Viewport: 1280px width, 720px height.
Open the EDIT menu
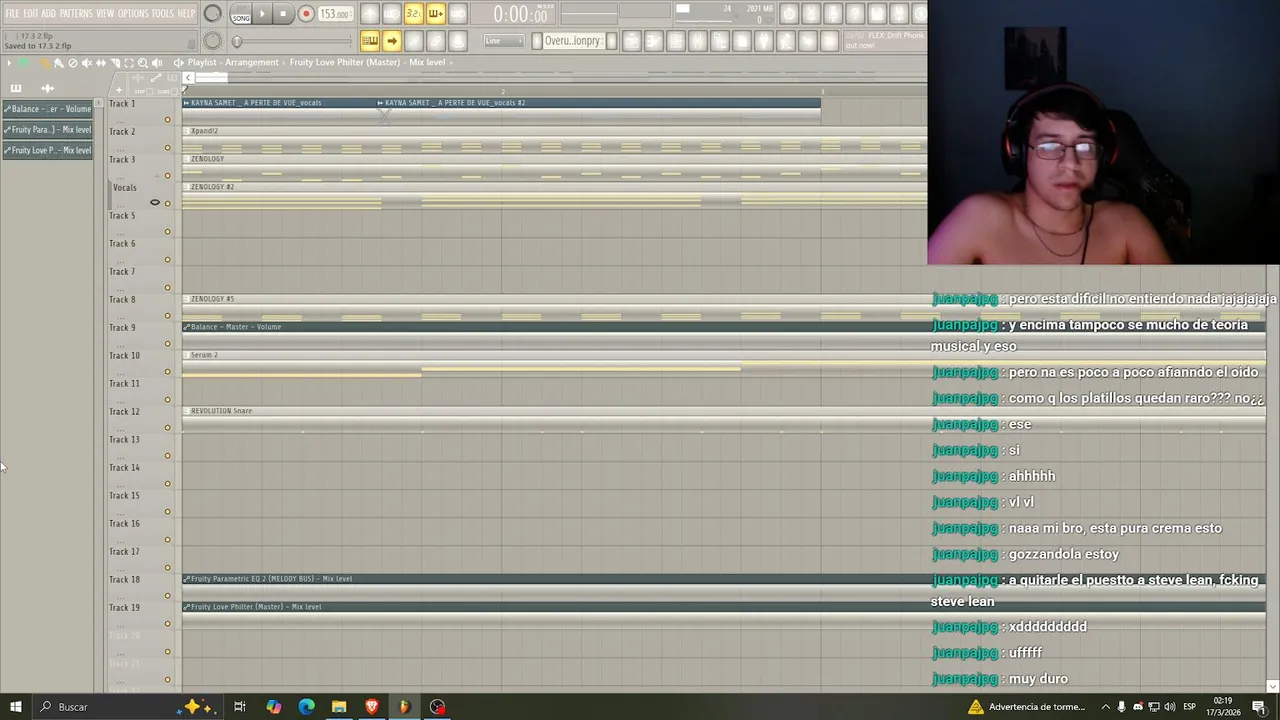tap(31, 14)
